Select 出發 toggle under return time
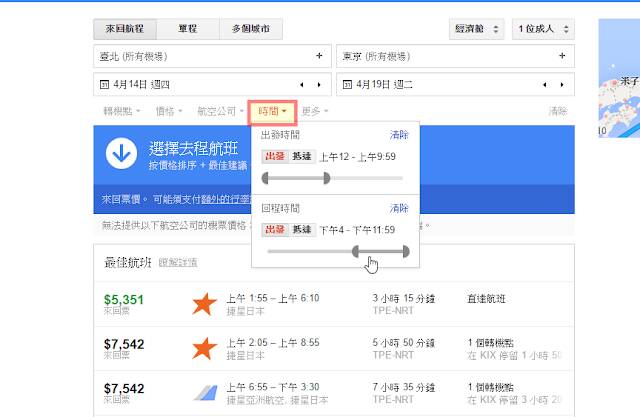The image size is (640, 417). pyautogui.click(x=275, y=230)
